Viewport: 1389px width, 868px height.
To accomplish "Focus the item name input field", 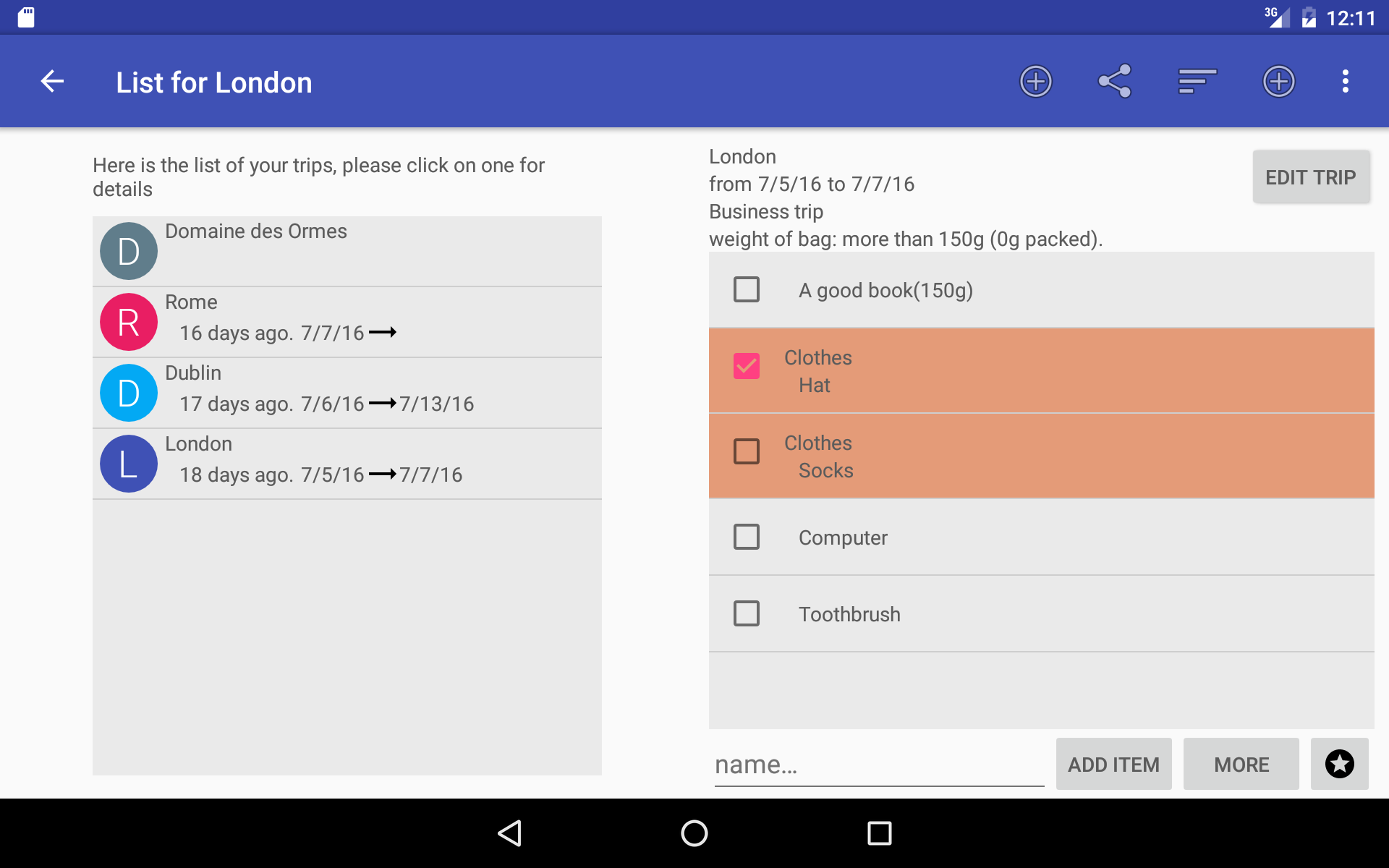I will (878, 765).
